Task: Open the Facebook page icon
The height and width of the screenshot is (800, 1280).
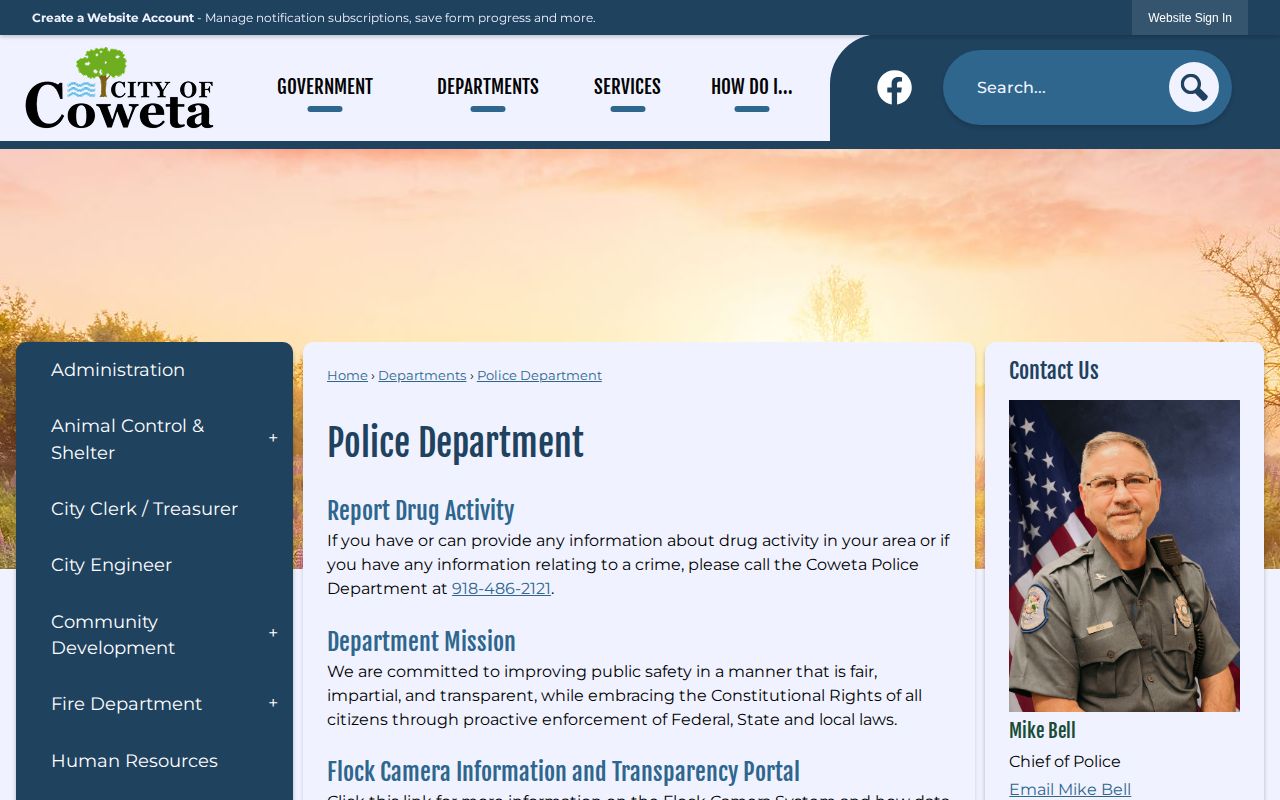Action: coord(894,88)
